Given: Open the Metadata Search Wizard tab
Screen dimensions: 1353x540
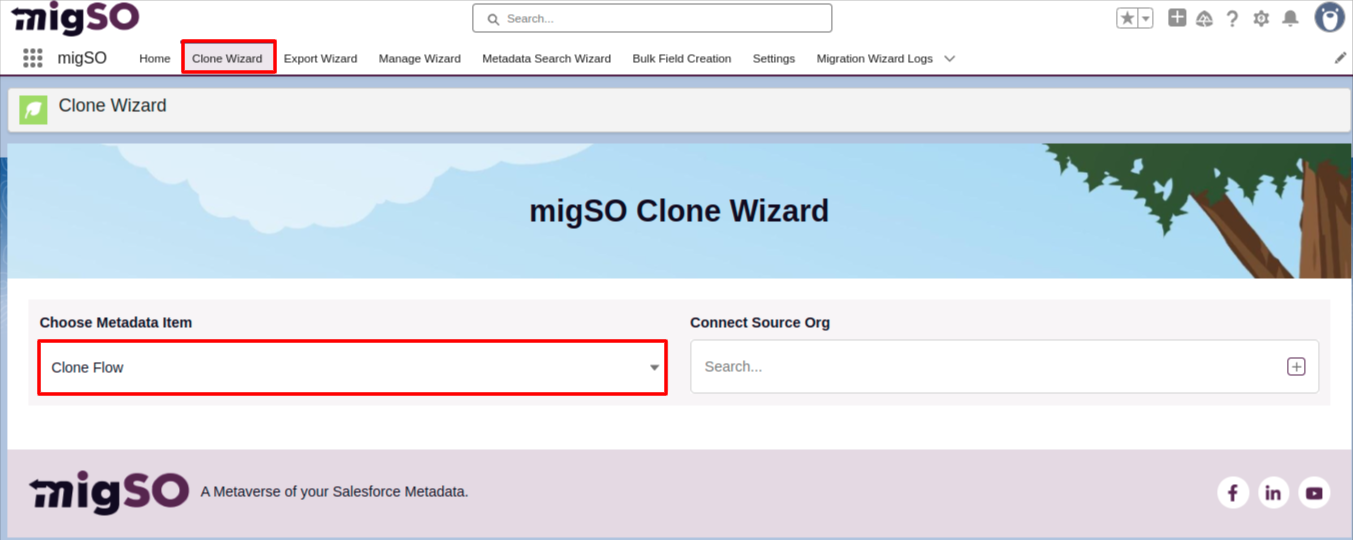Looking at the screenshot, I should (x=546, y=58).
